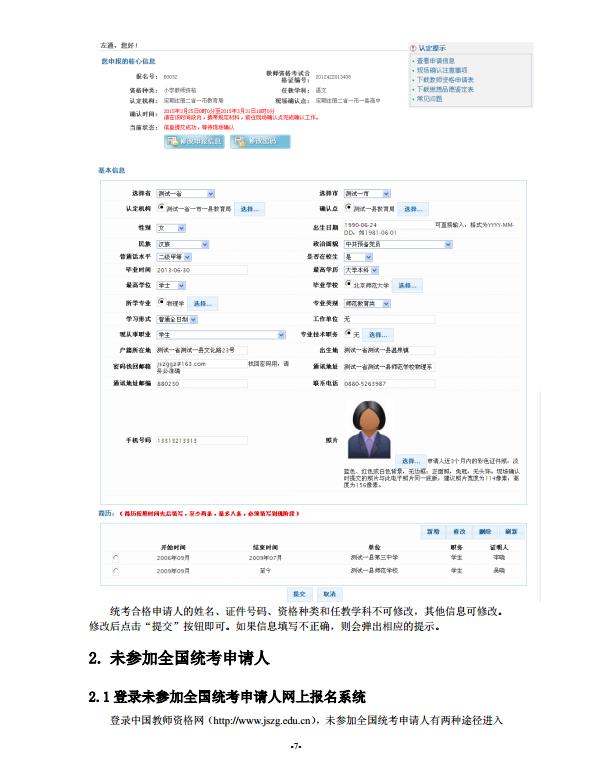This screenshot has height=762, width=593.
Task: Open the 查看申请信息 link
Action: [436, 61]
